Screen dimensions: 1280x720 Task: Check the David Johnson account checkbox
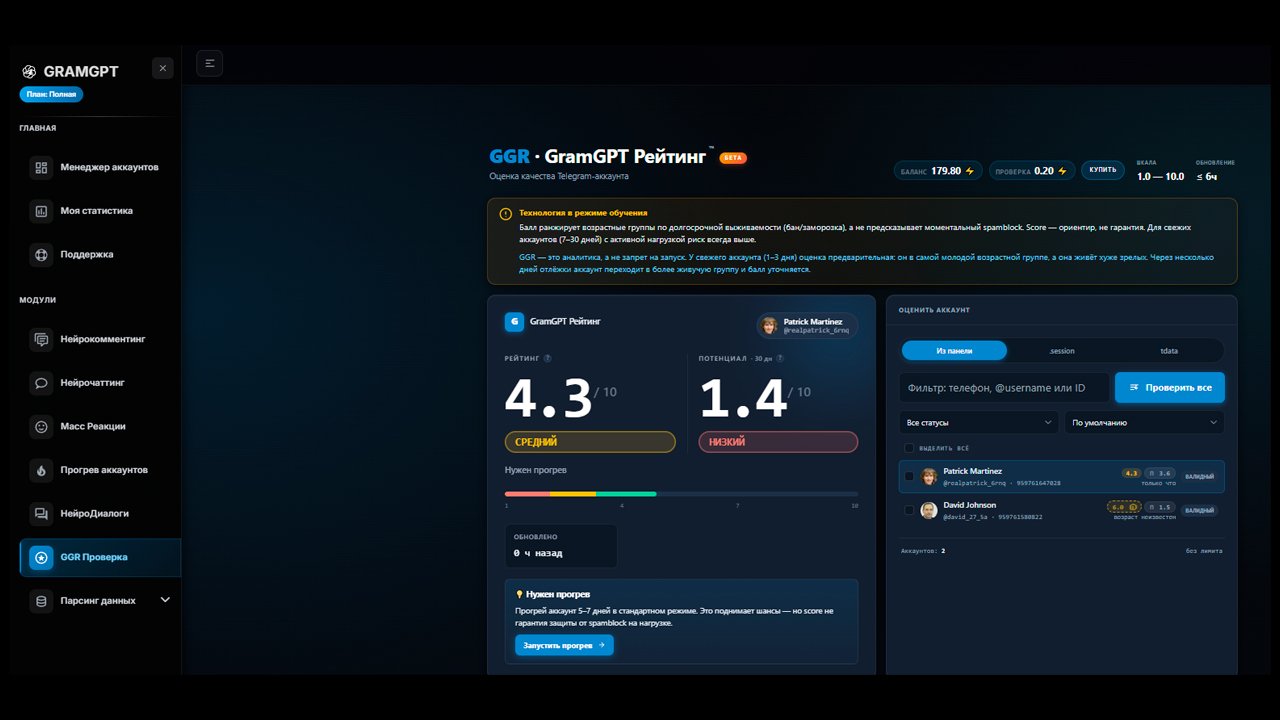point(909,510)
